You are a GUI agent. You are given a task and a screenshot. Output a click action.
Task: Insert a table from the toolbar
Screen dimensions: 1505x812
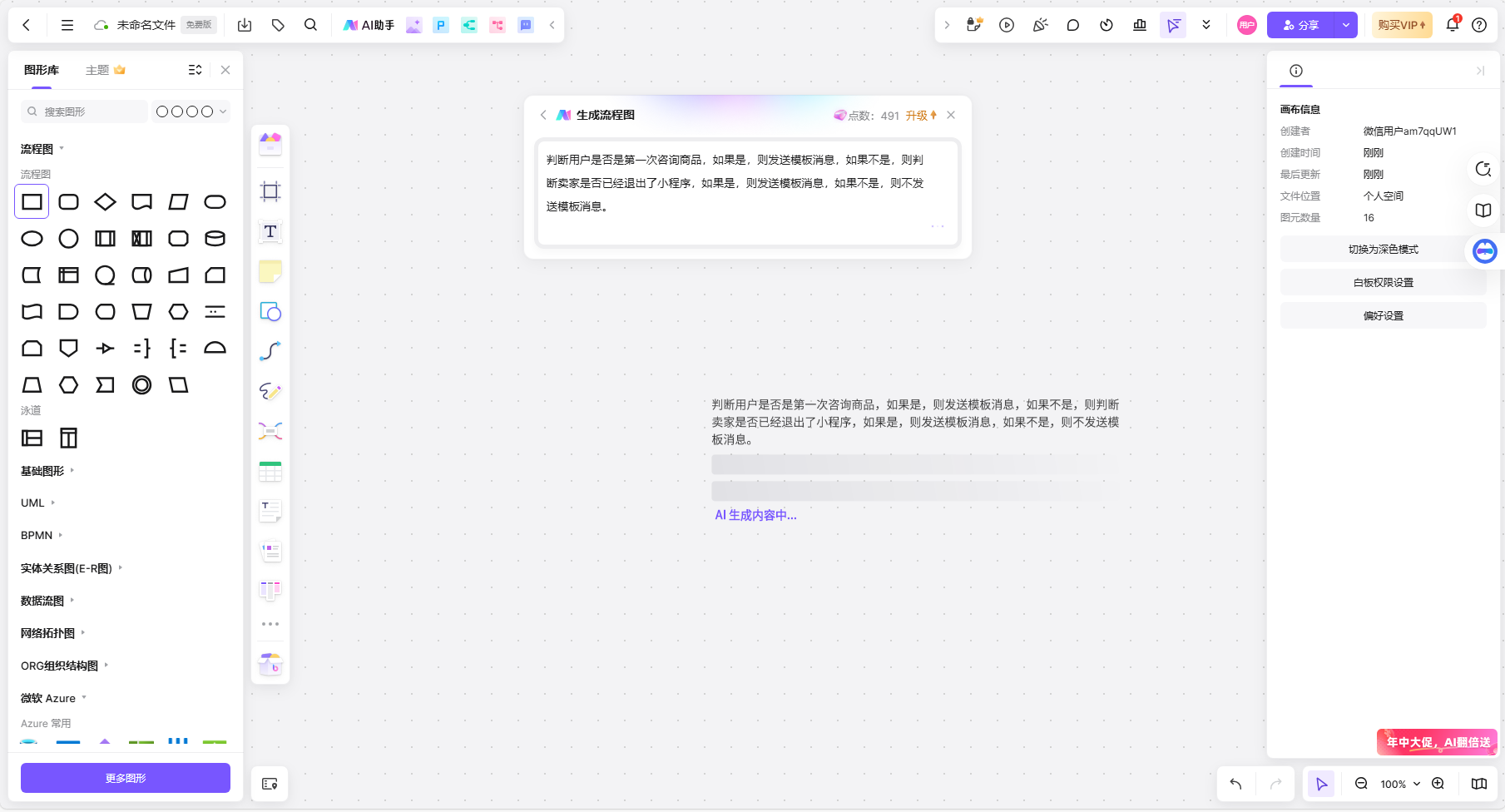[x=270, y=472]
